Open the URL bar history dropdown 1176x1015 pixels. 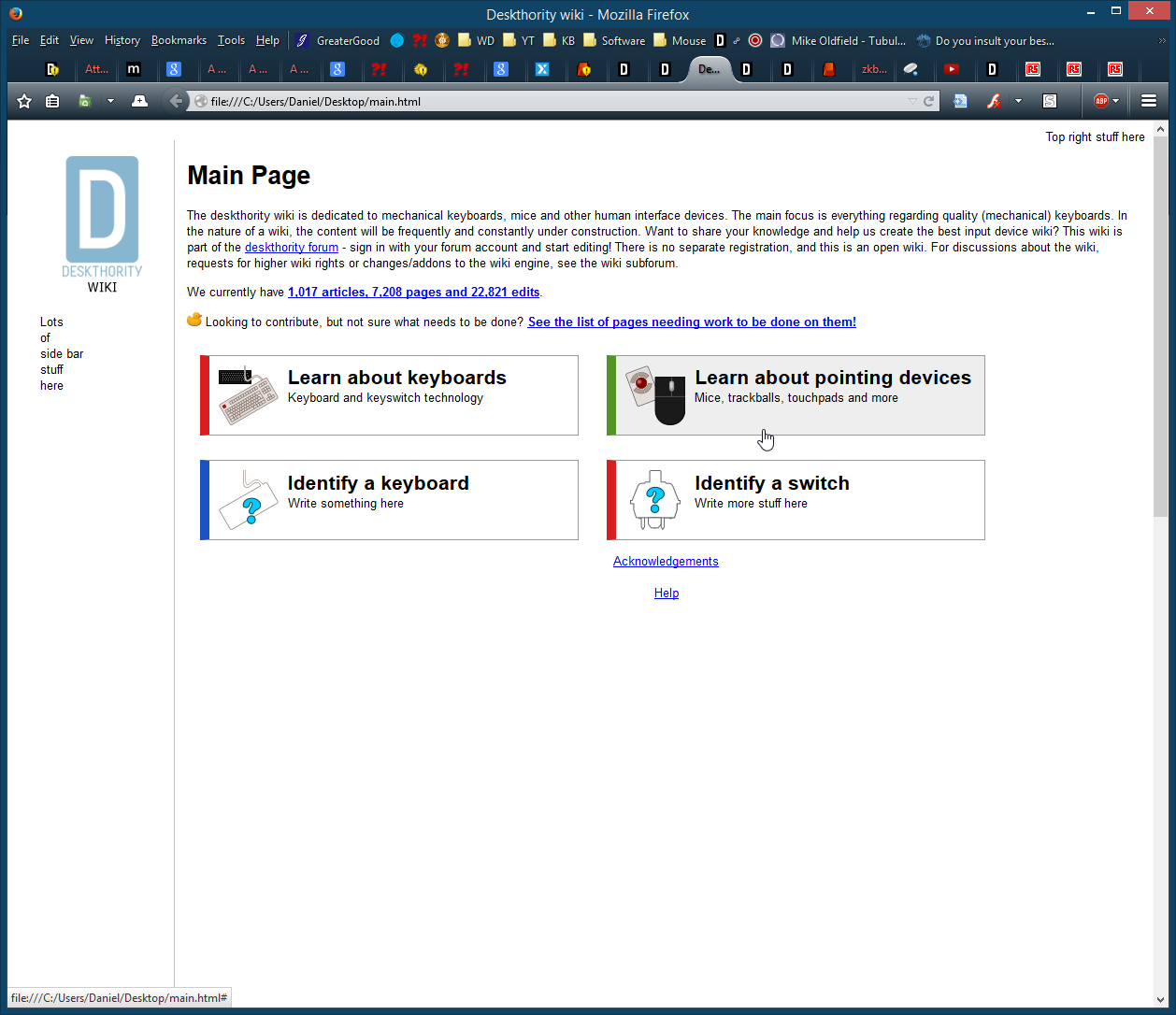tap(912, 101)
